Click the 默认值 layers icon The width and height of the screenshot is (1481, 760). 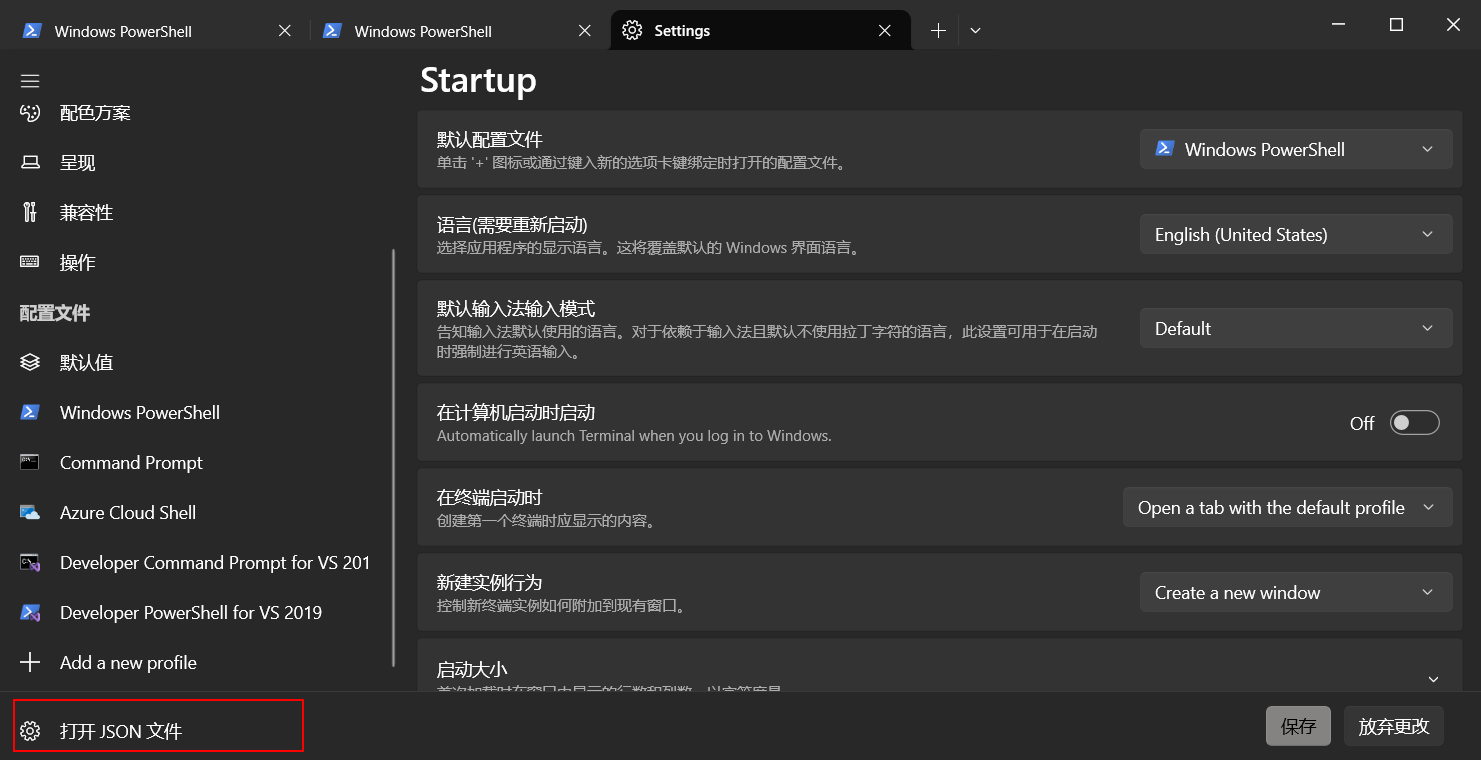click(30, 362)
